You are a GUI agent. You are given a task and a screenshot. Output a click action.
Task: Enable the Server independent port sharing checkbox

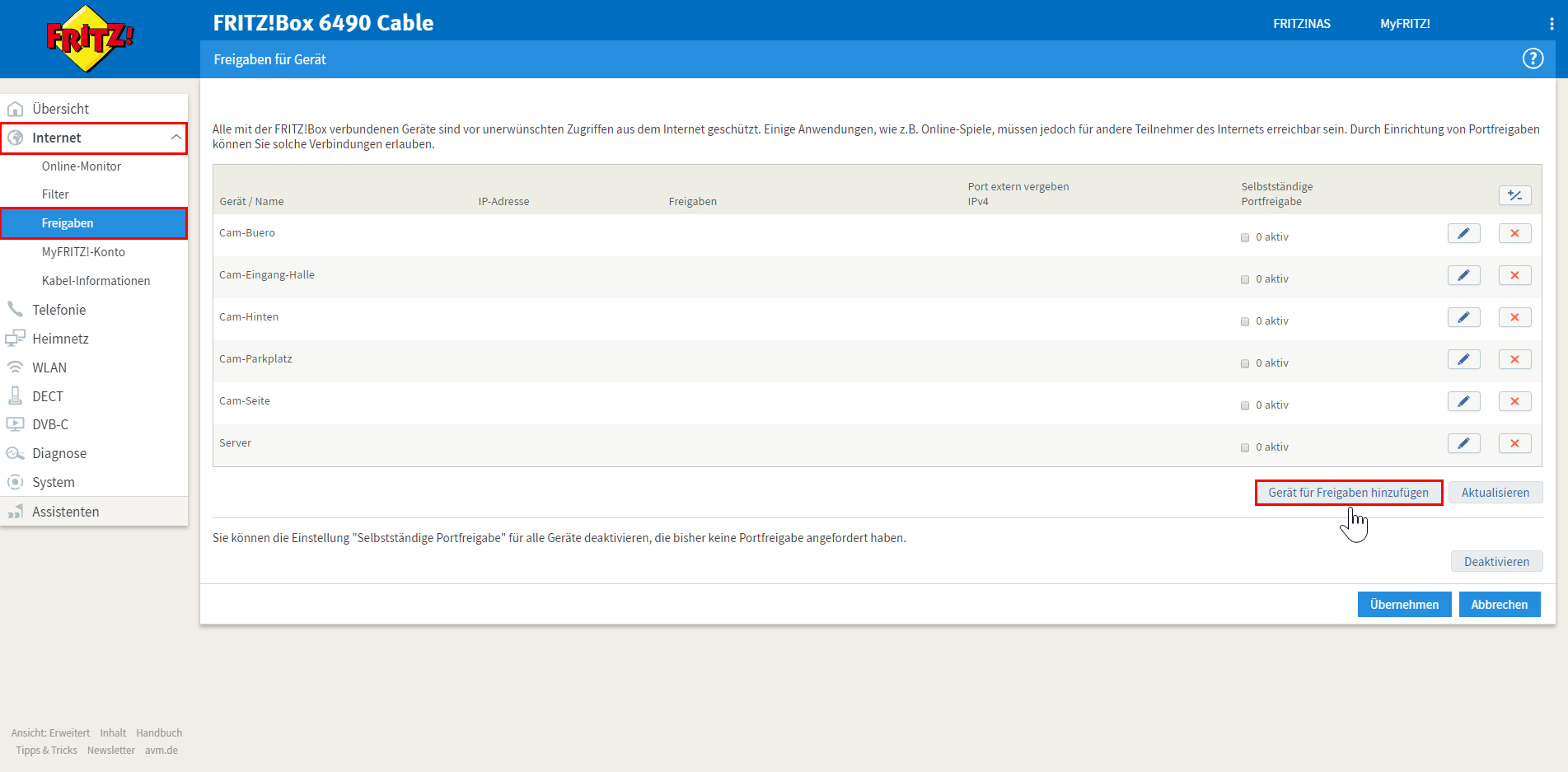pyautogui.click(x=1245, y=447)
